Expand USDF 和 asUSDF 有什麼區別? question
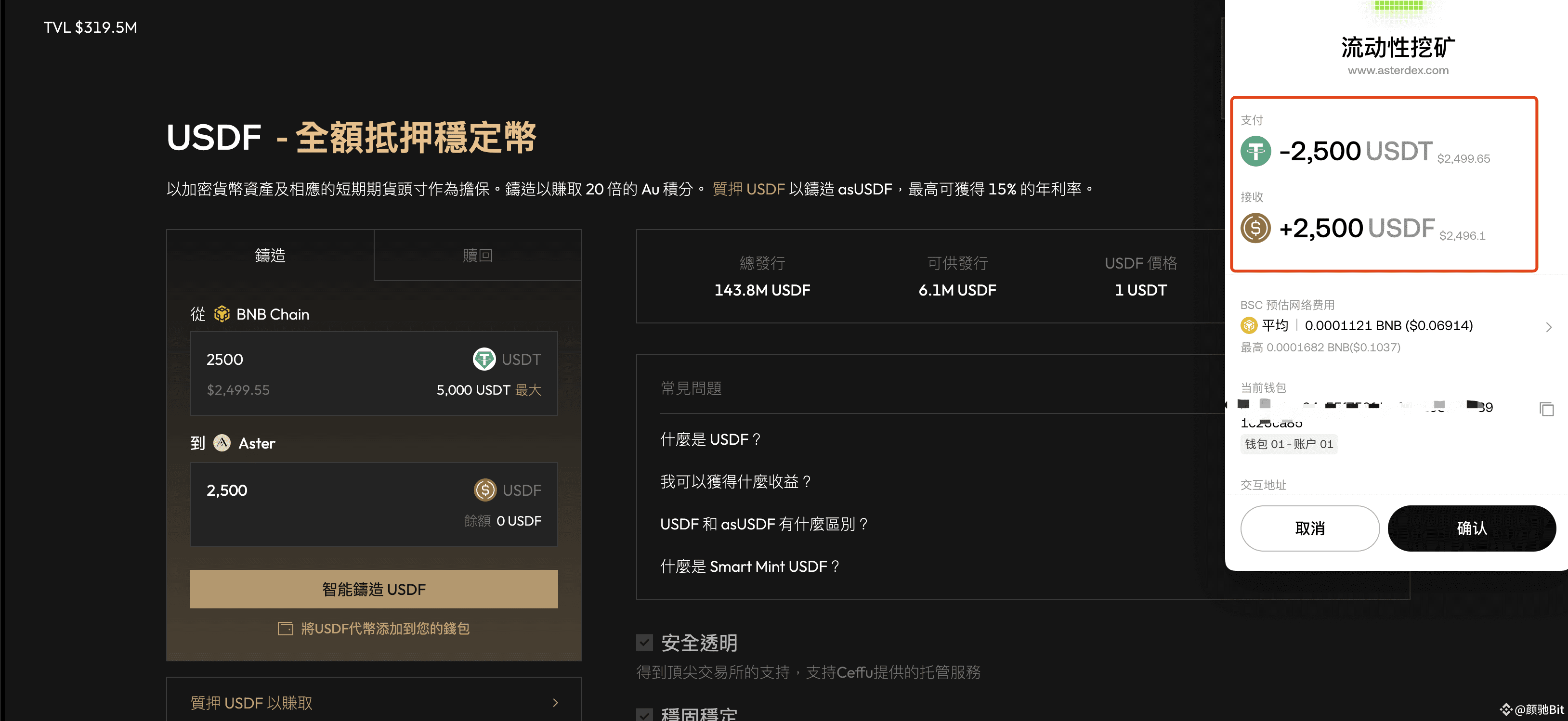This screenshot has width=1568, height=721. (764, 524)
